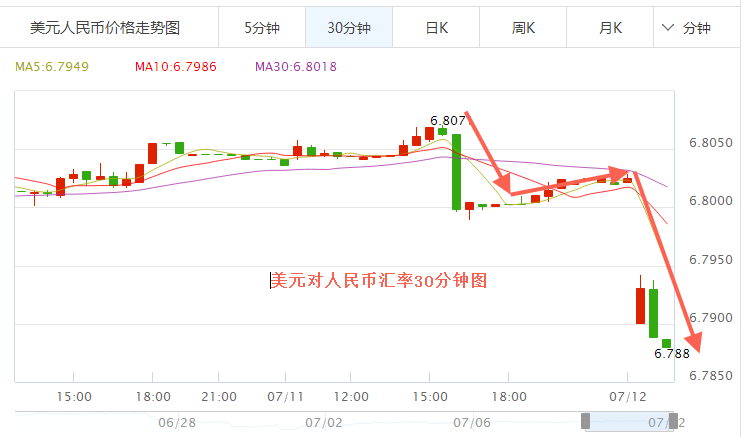
Task: Click the 6.788 low price label
Action: tap(672, 354)
